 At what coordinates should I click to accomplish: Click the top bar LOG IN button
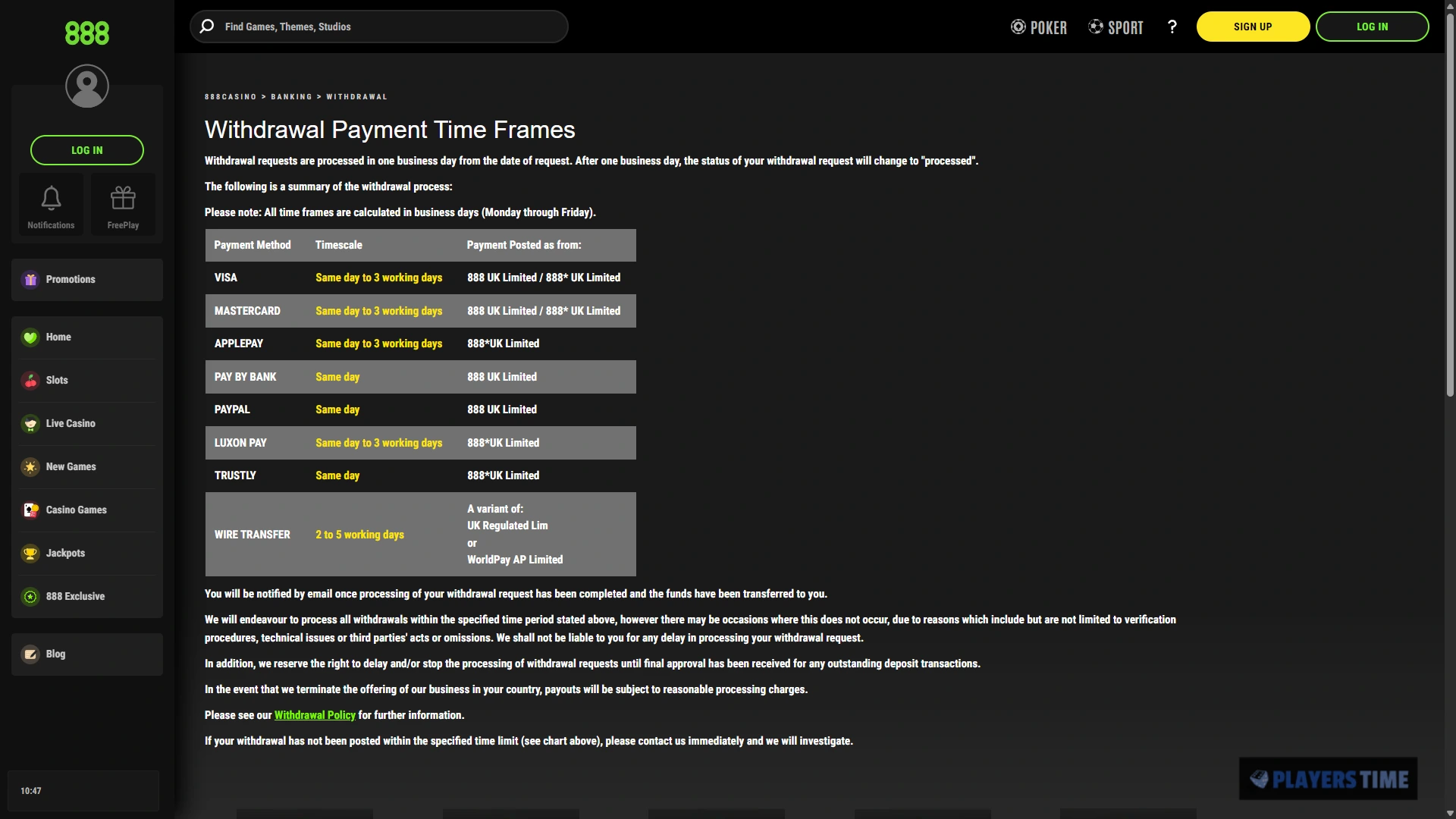coord(1372,27)
